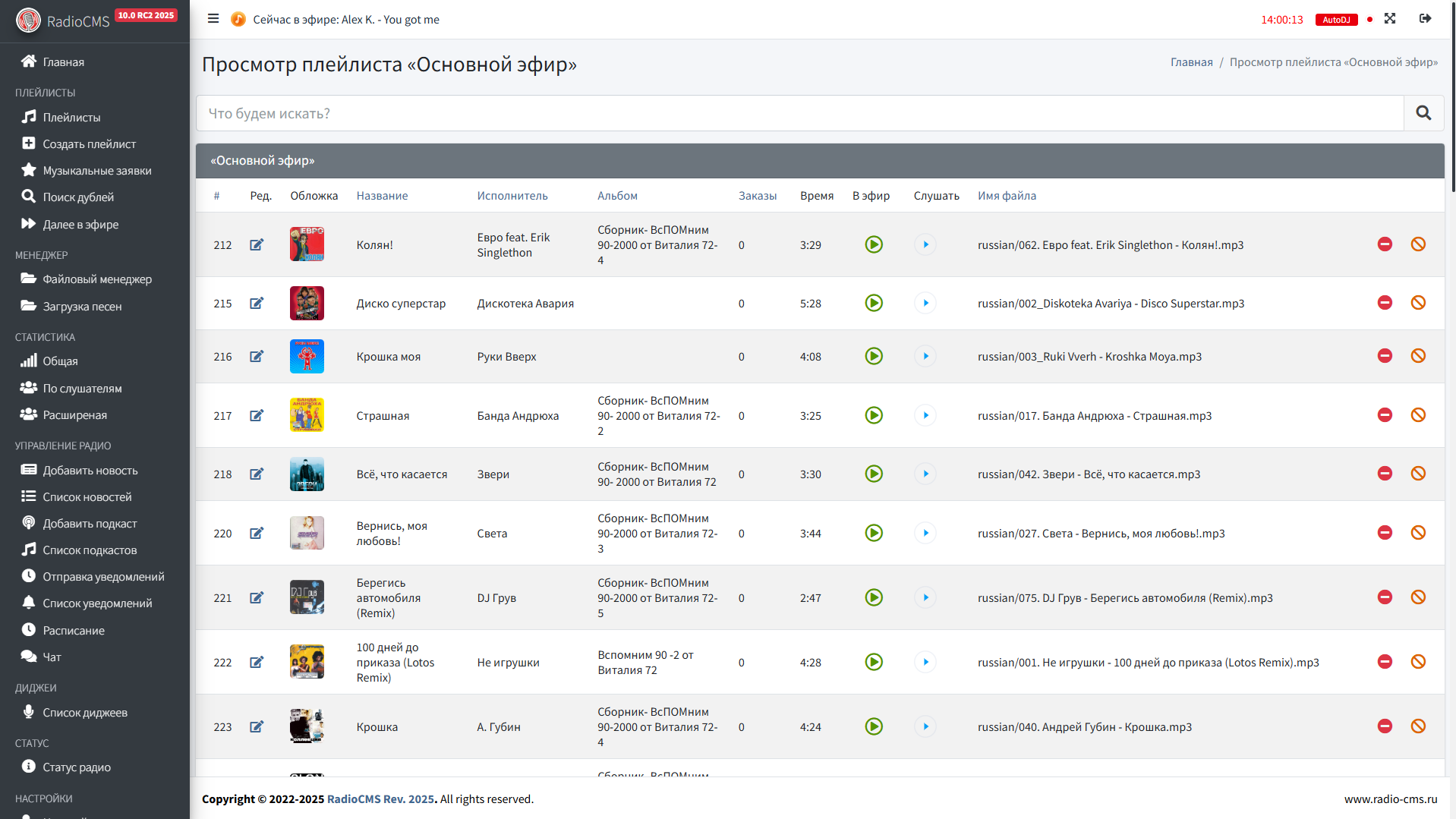The width and height of the screenshot is (1456, 819).
Task: Click the search magnifier button
Action: pos(1423,113)
